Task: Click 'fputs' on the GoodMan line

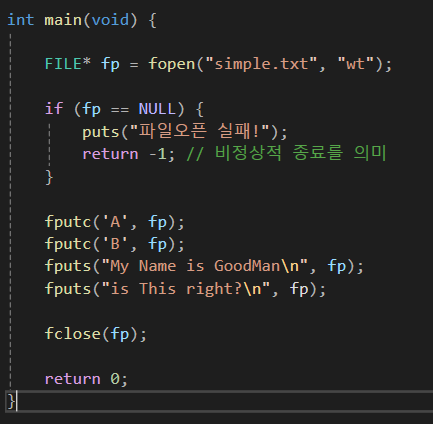Action: pos(68,266)
